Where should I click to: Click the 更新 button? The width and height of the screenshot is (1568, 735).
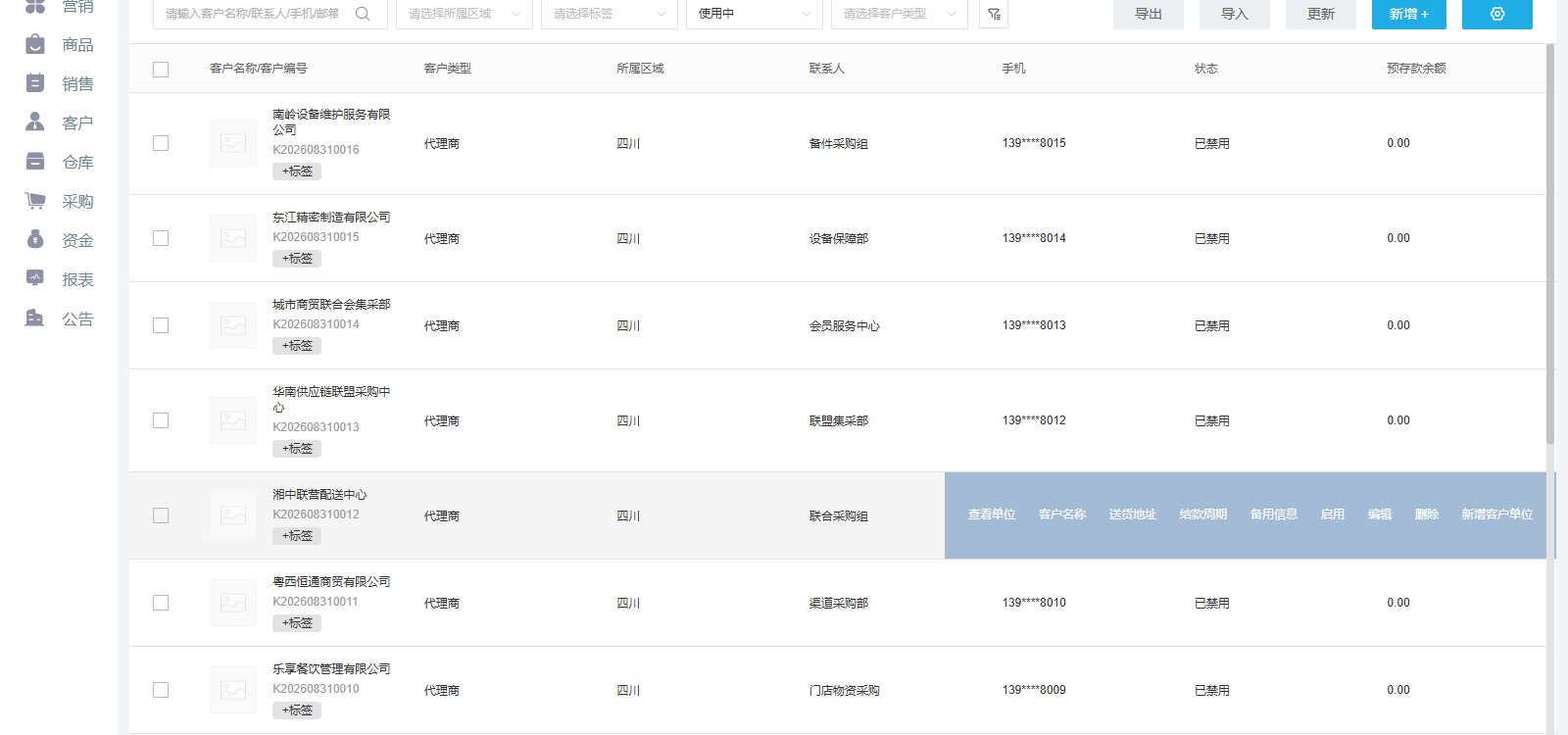click(x=1321, y=14)
